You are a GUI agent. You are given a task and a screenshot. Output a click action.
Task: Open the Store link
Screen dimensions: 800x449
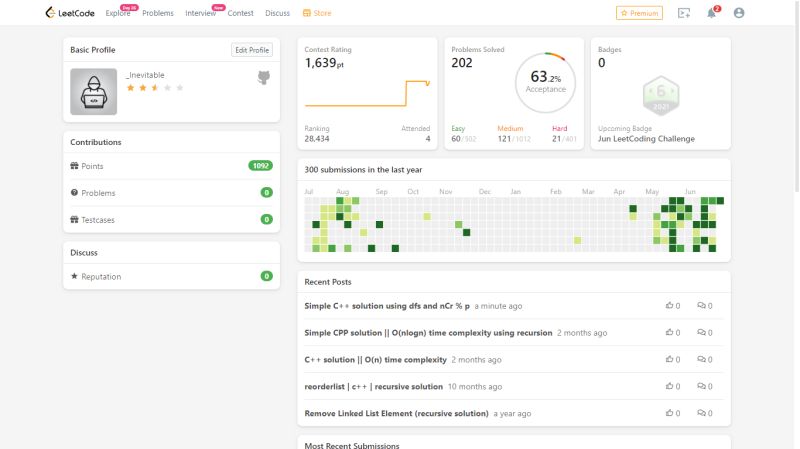coord(317,13)
